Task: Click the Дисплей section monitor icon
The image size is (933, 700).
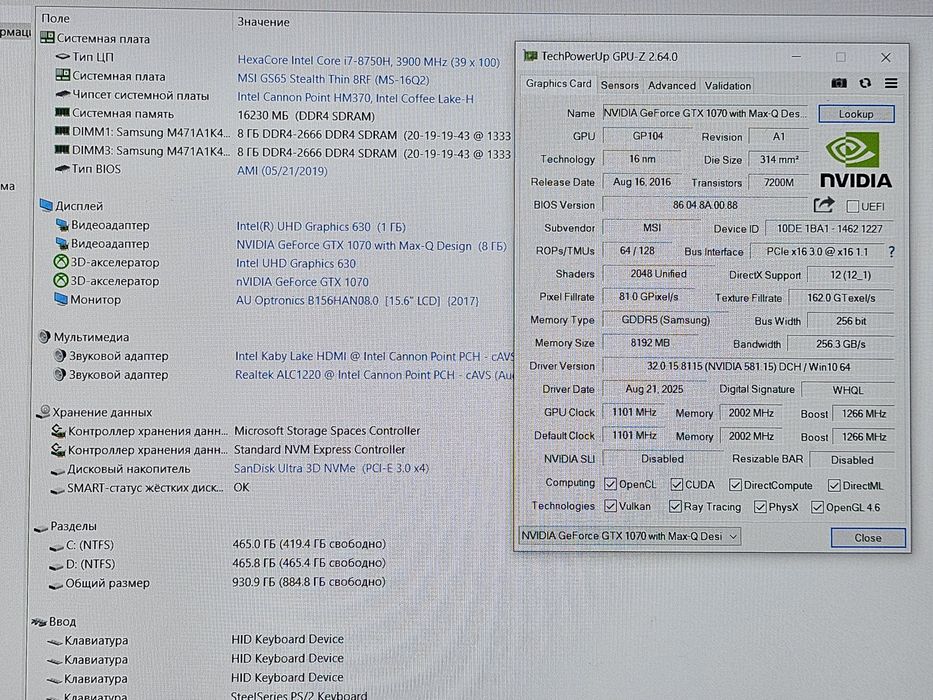Action: click(x=46, y=205)
